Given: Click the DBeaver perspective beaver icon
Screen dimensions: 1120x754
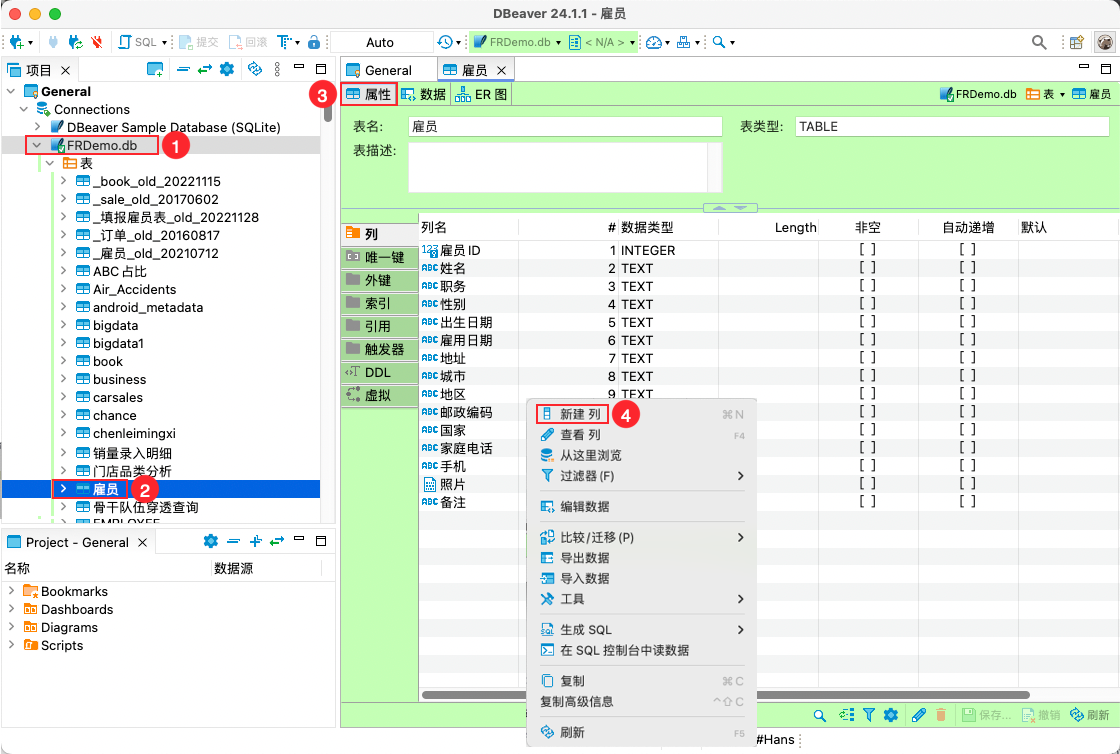Looking at the screenshot, I should click(x=1105, y=42).
